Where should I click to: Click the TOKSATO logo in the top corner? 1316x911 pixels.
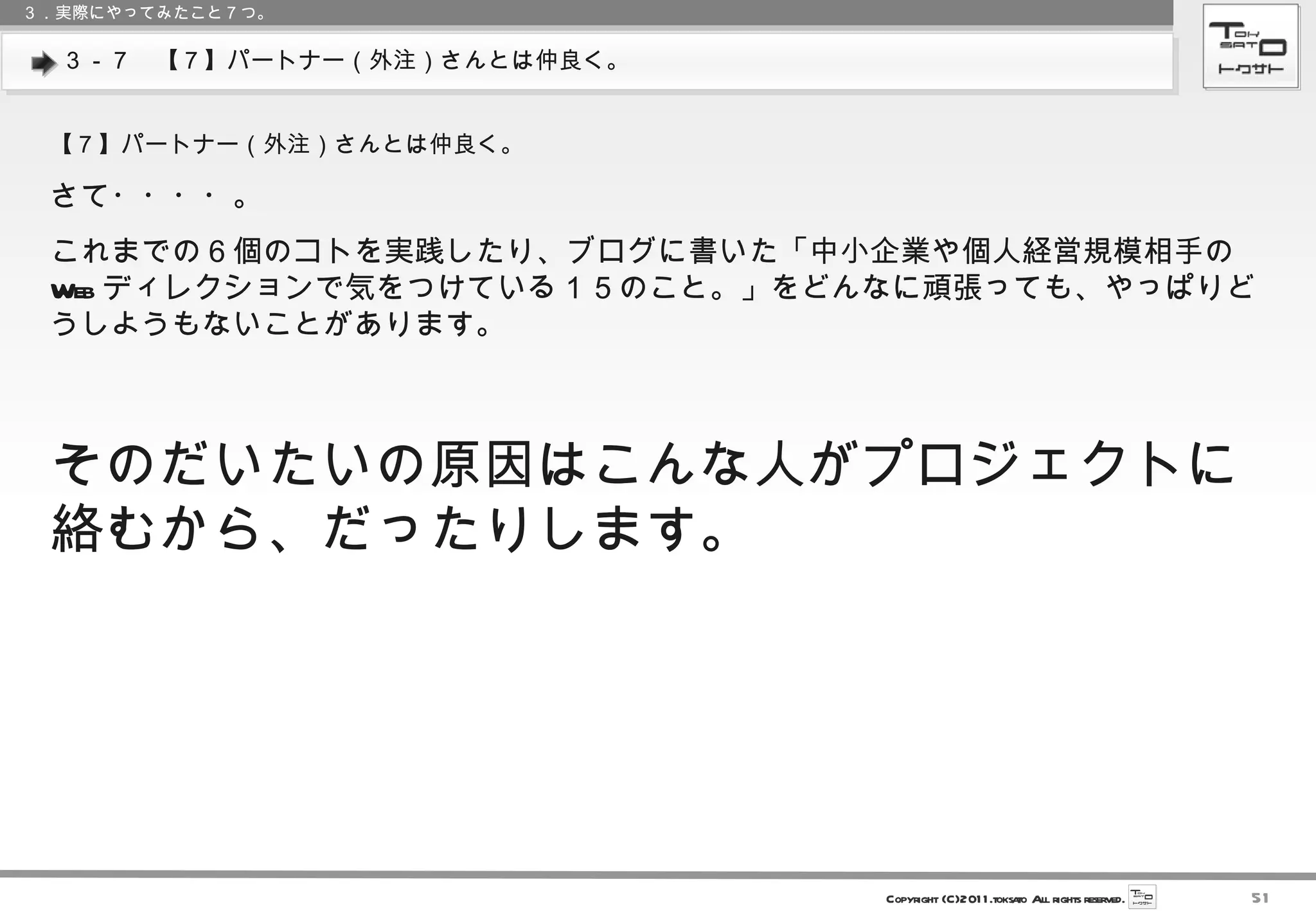(1250, 47)
